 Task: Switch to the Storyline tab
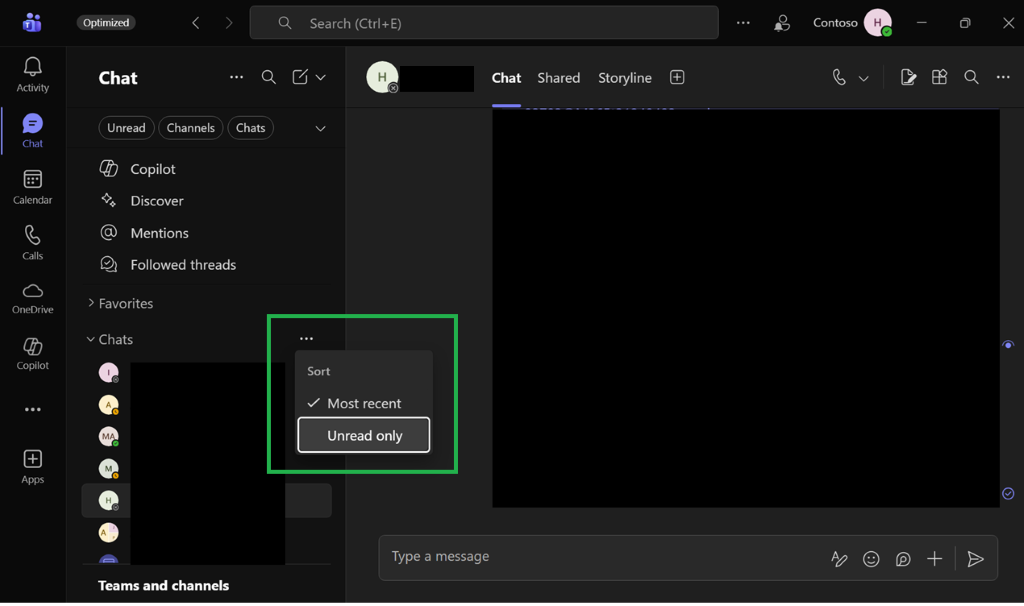coord(624,78)
